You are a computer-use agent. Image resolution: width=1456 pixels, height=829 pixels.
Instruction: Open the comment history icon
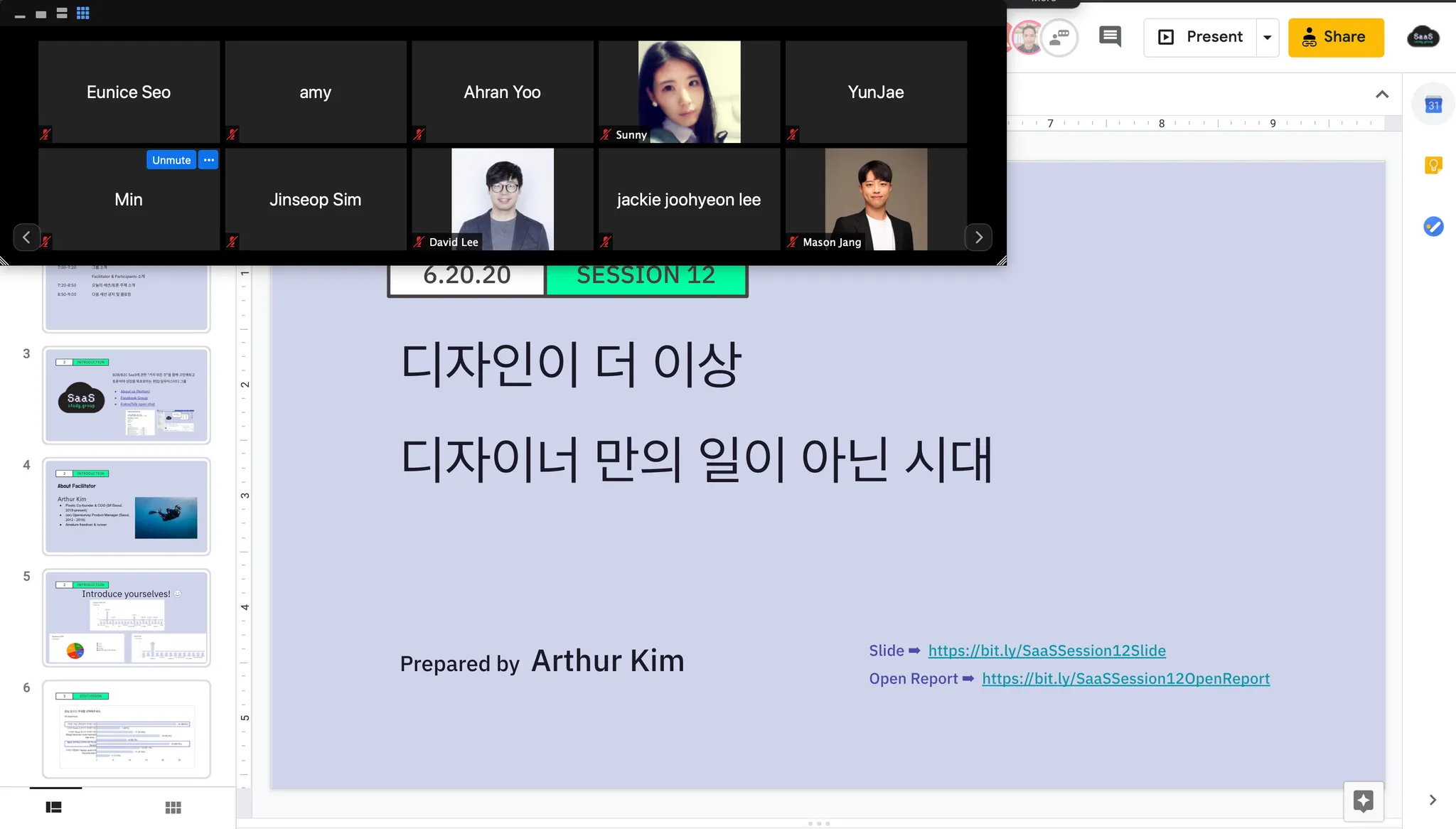coord(1110,37)
